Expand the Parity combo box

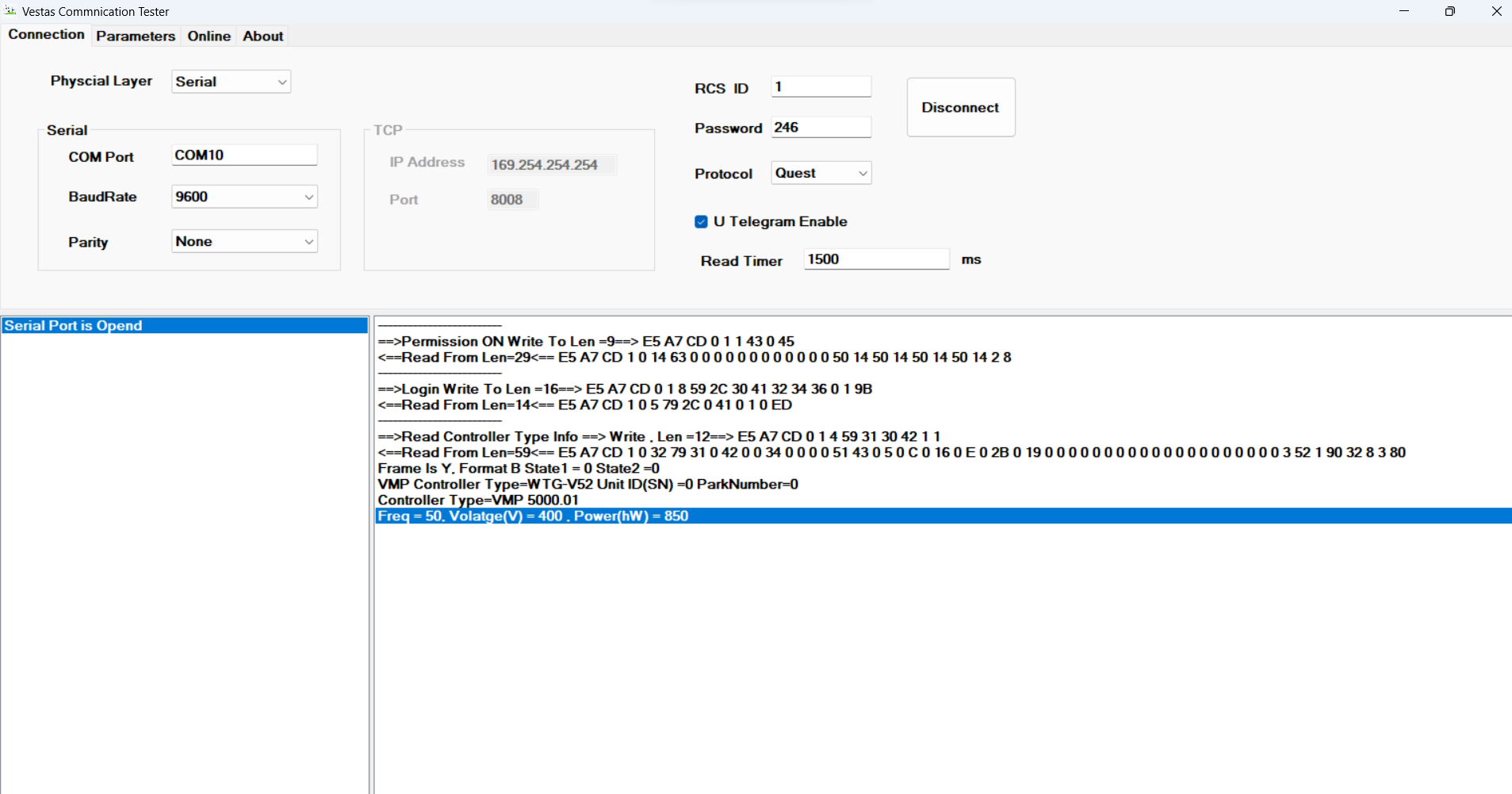[x=244, y=241]
